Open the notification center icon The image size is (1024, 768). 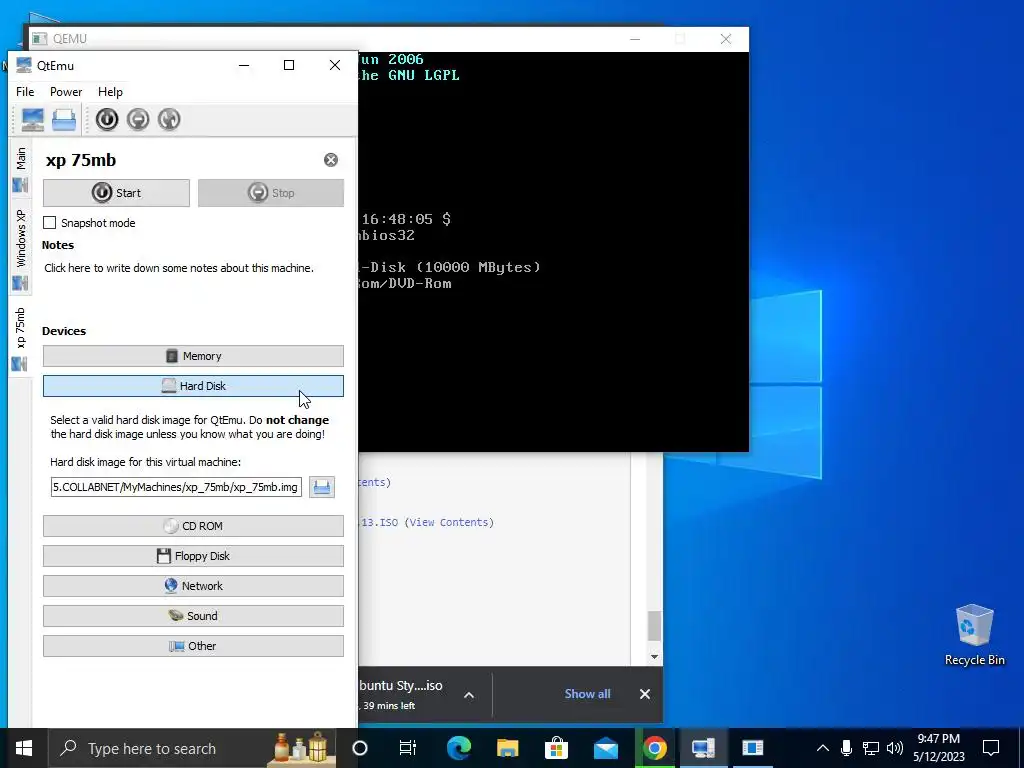tap(991, 748)
